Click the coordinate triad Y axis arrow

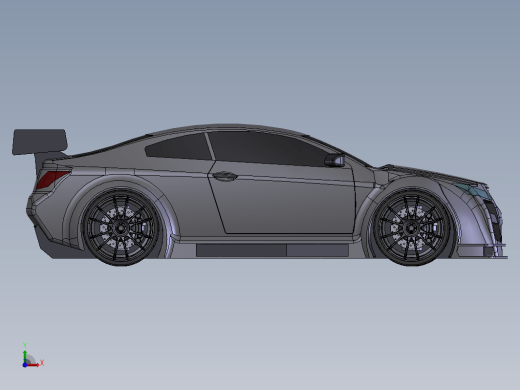25,356
